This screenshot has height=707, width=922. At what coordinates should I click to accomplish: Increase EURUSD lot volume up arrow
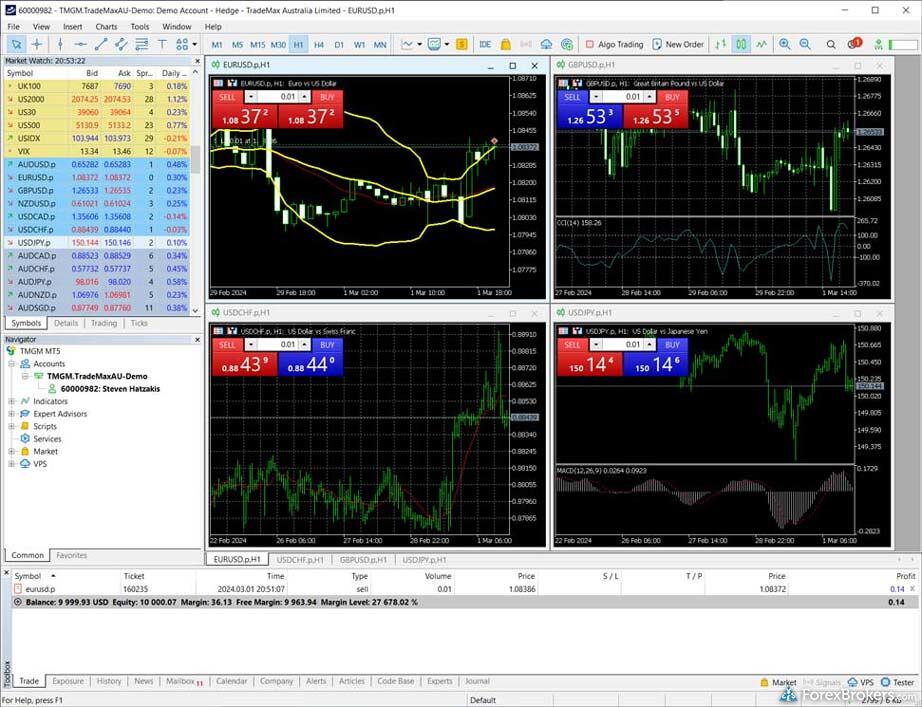click(x=305, y=97)
